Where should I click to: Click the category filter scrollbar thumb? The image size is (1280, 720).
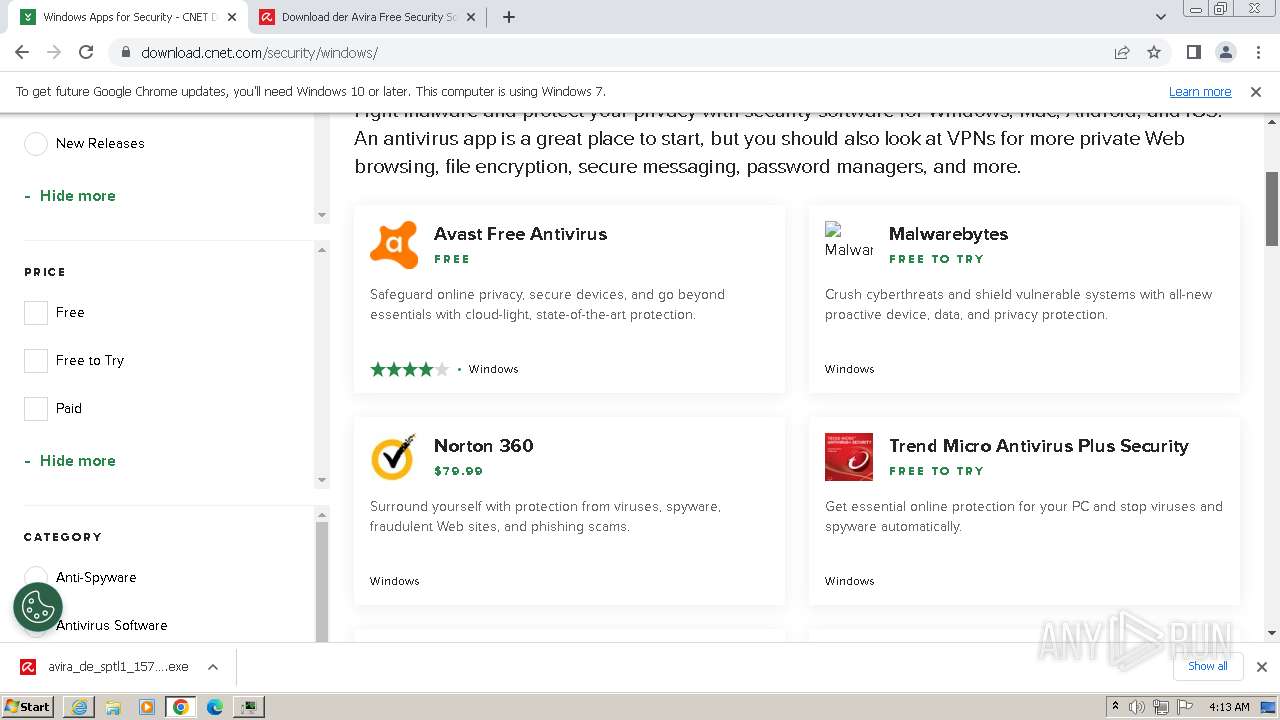click(x=321, y=582)
